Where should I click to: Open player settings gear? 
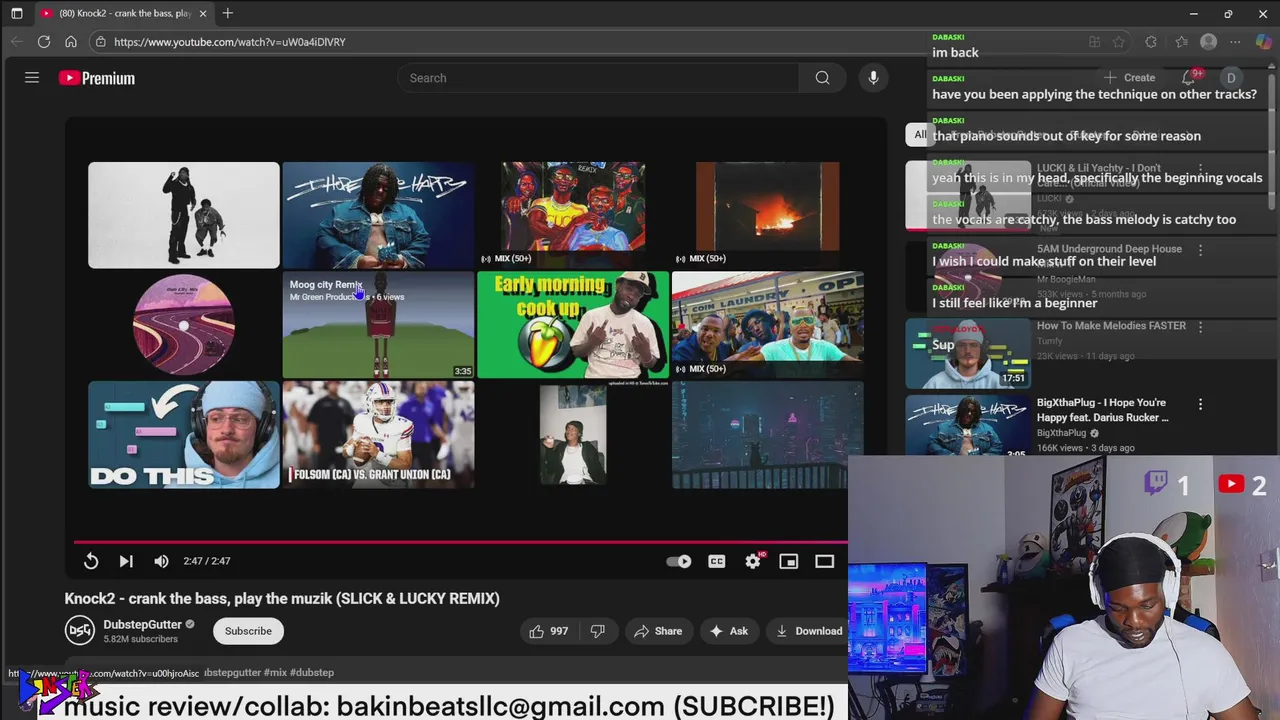(x=753, y=561)
